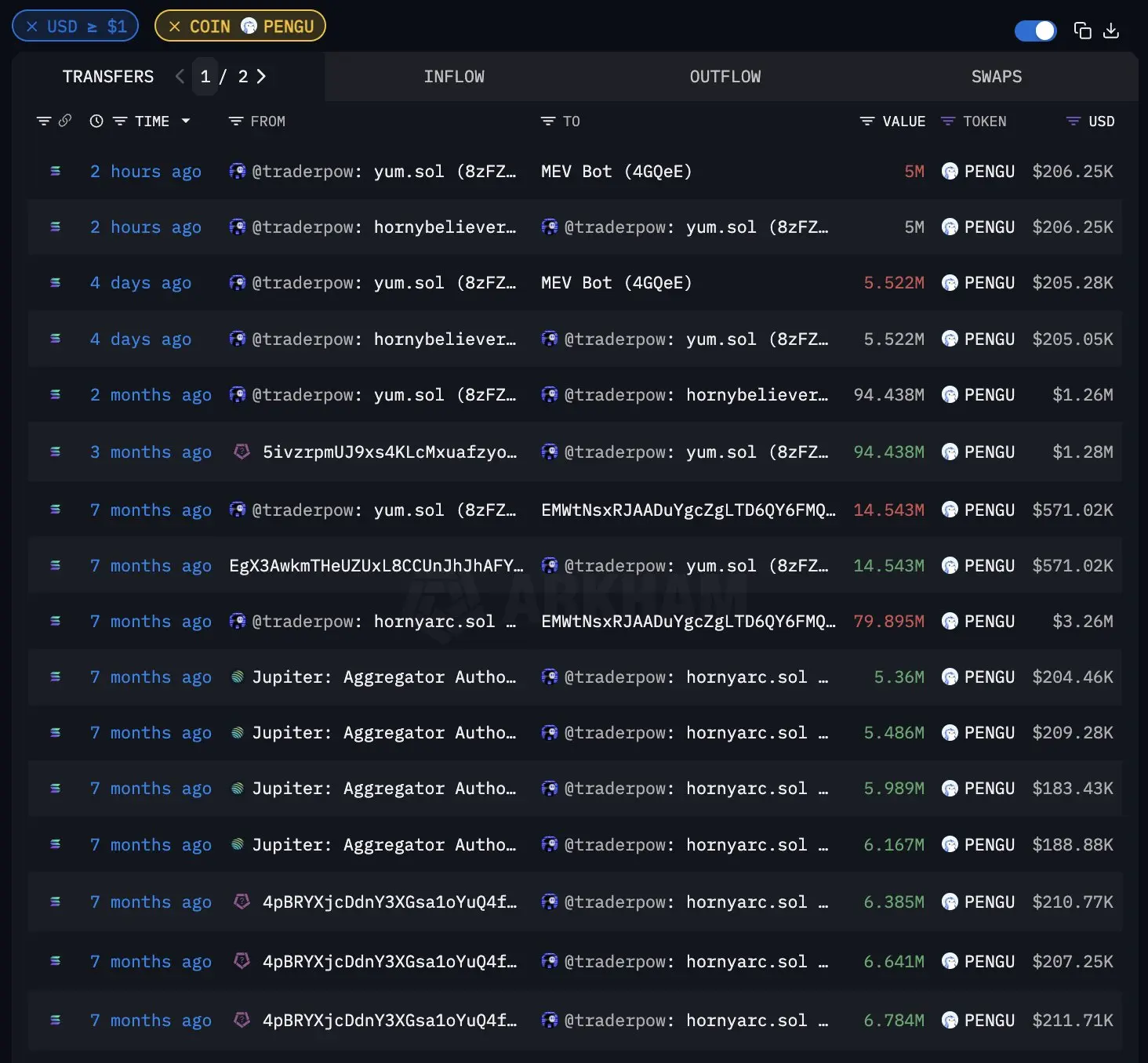The height and width of the screenshot is (1063, 1148).
Task: Open the TOKEN column filter
Action: click(948, 122)
